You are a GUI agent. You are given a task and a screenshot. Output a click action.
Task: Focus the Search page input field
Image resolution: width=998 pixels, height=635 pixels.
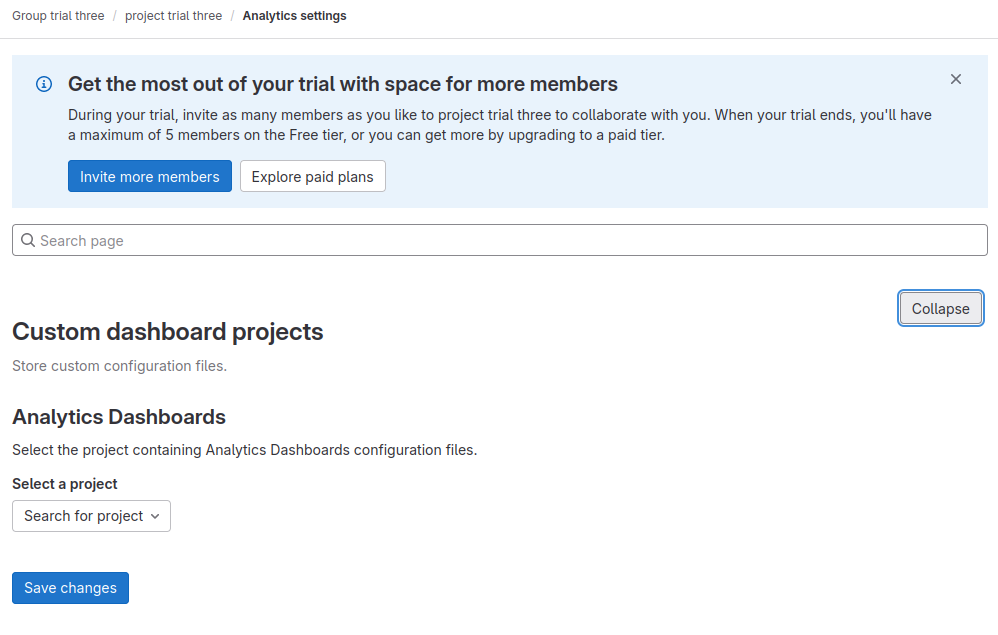[500, 240]
